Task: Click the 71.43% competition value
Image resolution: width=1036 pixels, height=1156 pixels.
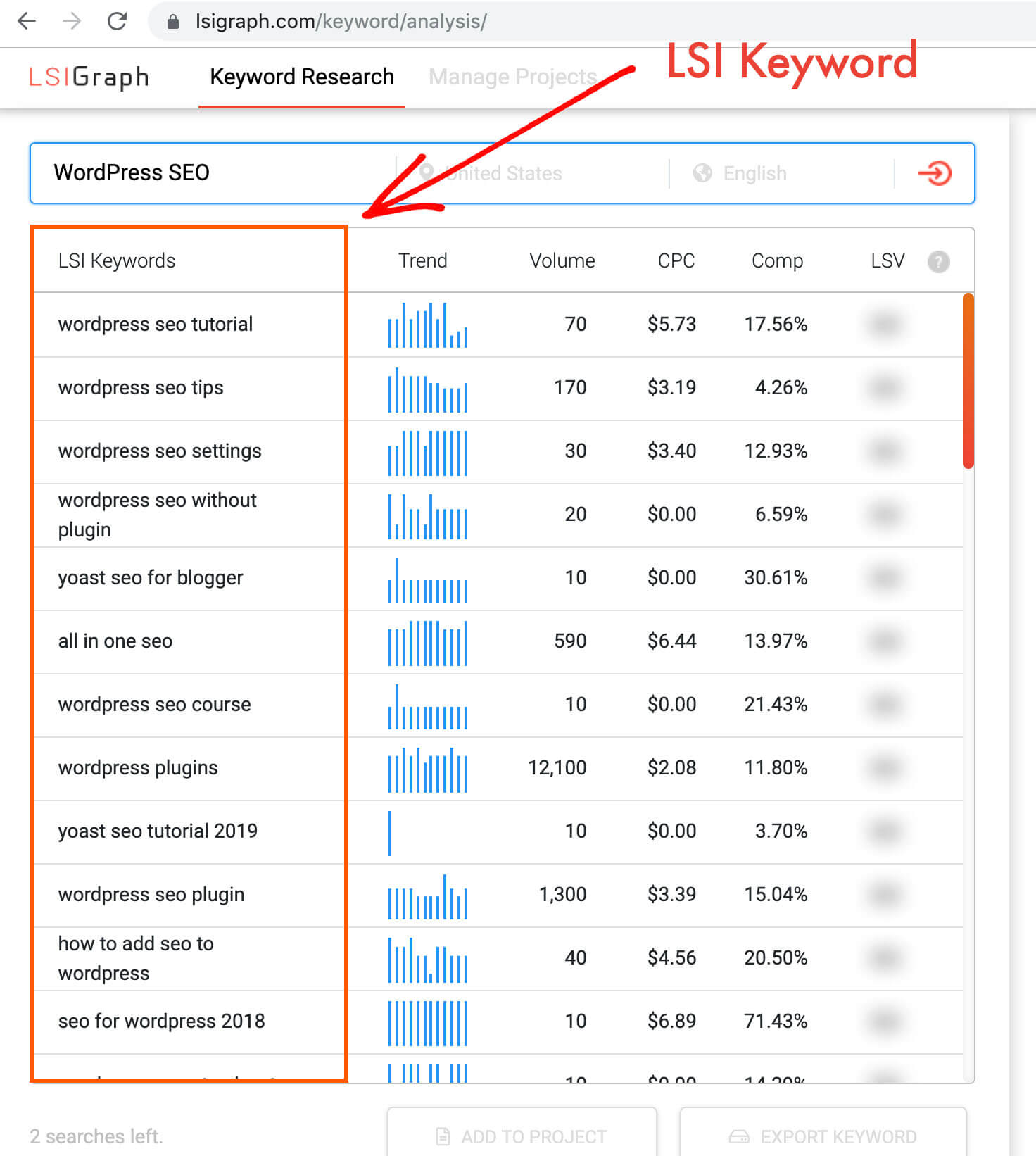Action: [x=776, y=1021]
